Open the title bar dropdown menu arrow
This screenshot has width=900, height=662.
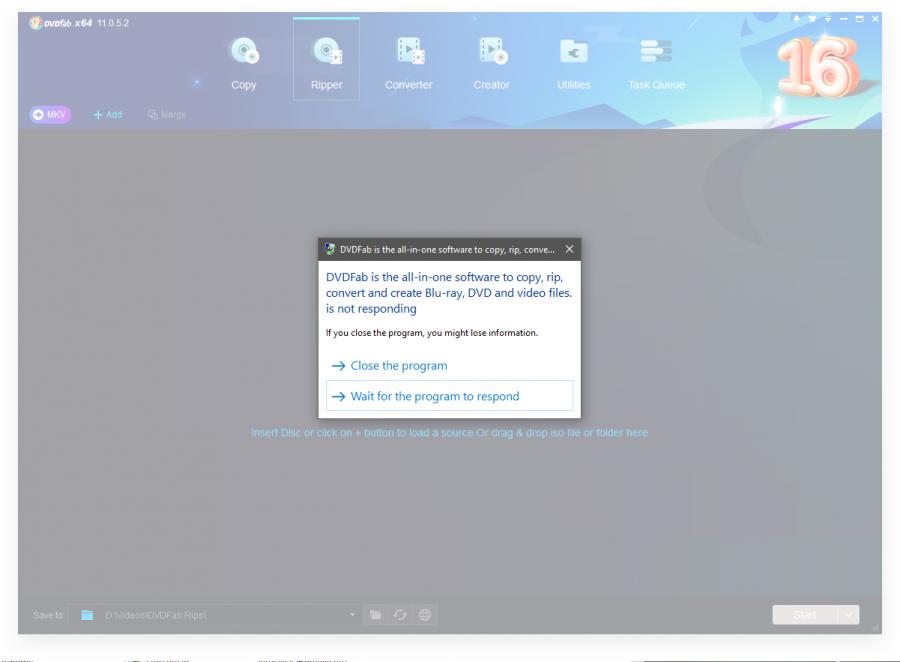point(828,19)
